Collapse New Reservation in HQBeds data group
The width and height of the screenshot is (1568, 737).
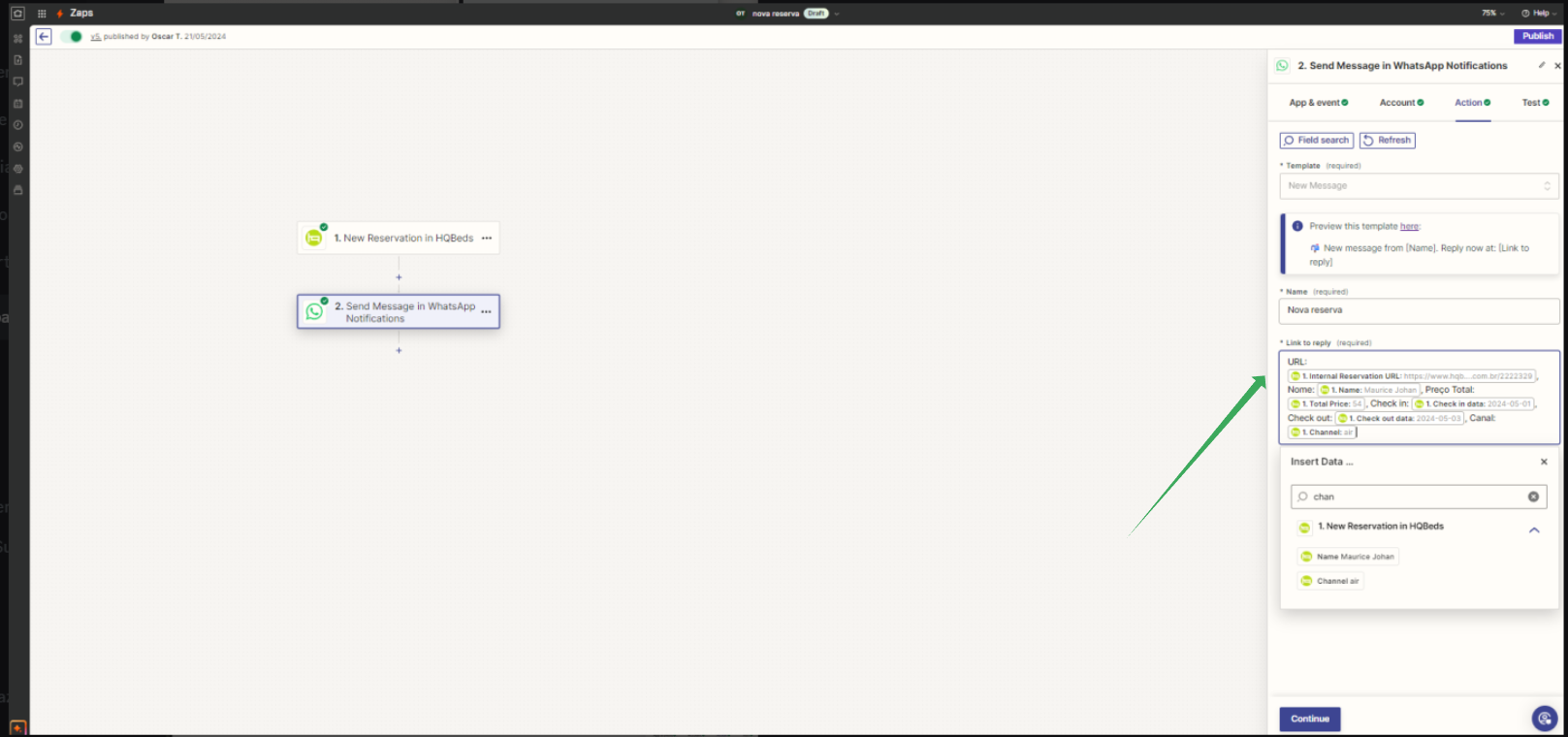[1534, 529]
